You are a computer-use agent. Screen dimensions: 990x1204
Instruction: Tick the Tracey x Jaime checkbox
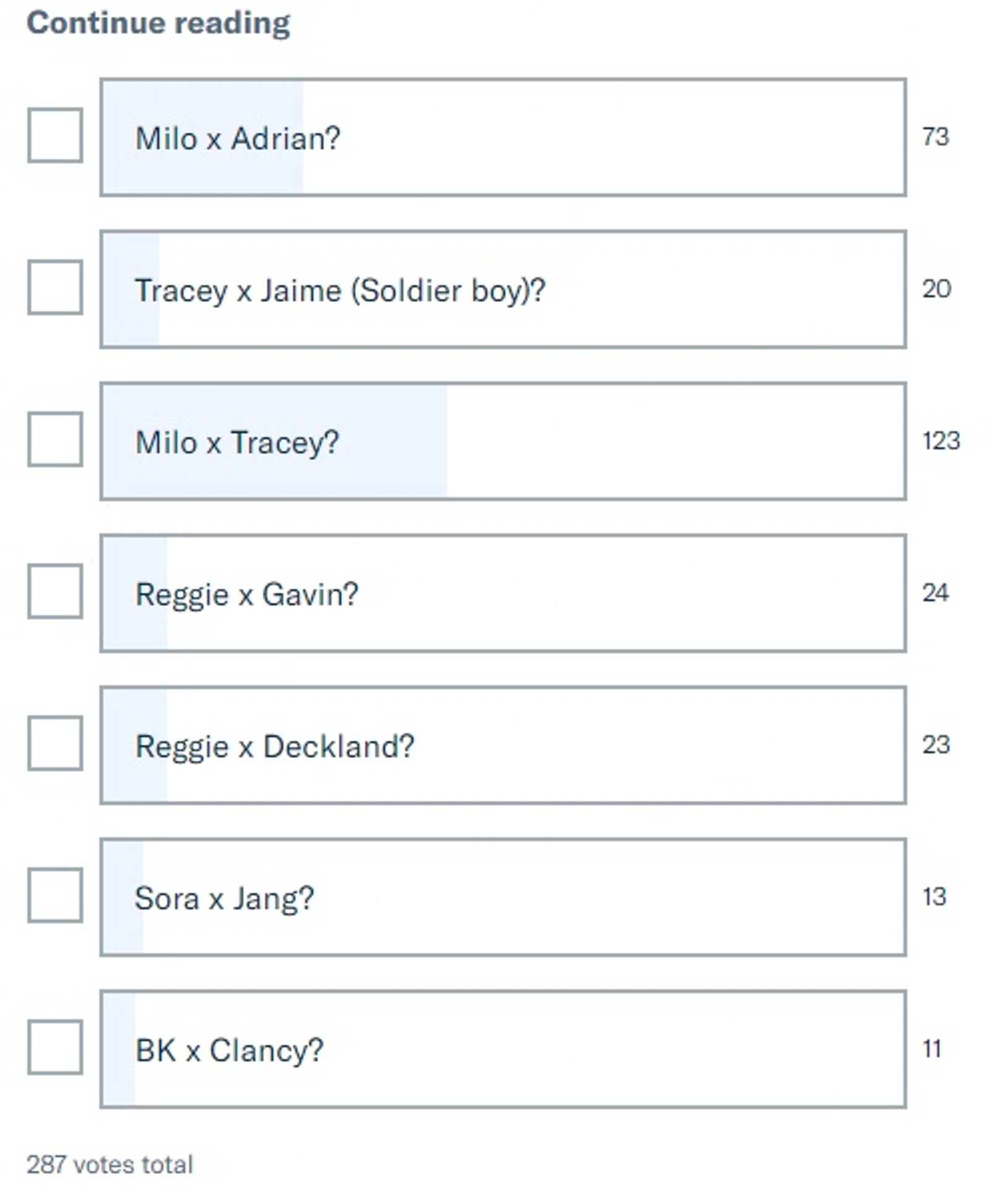(x=55, y=288)
